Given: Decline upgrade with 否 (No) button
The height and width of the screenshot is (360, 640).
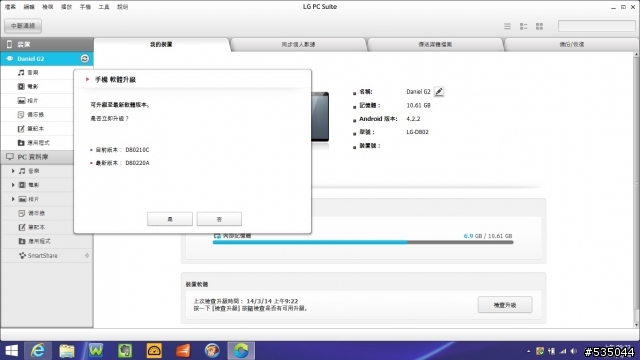Looking at the screenshot, I should pos(219,219).
